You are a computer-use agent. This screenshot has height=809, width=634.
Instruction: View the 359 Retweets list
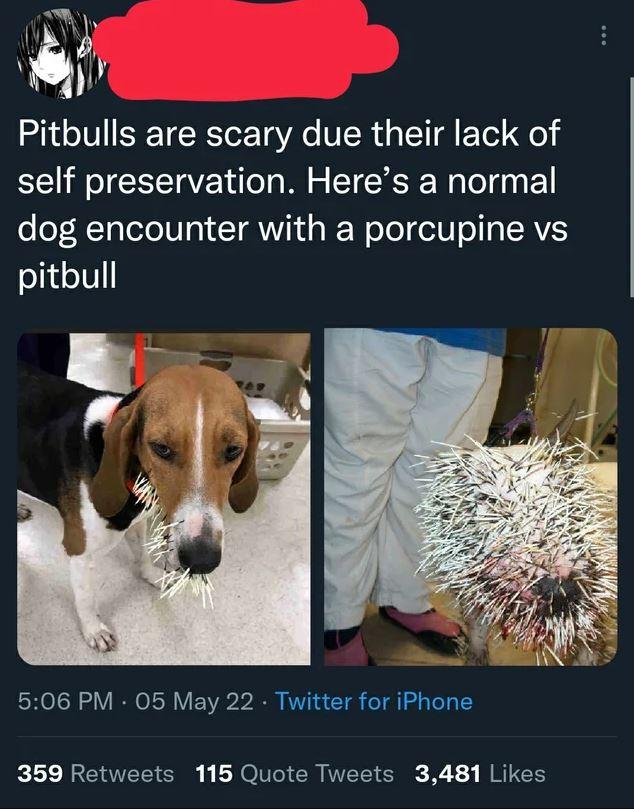click(x=96, y=773)
